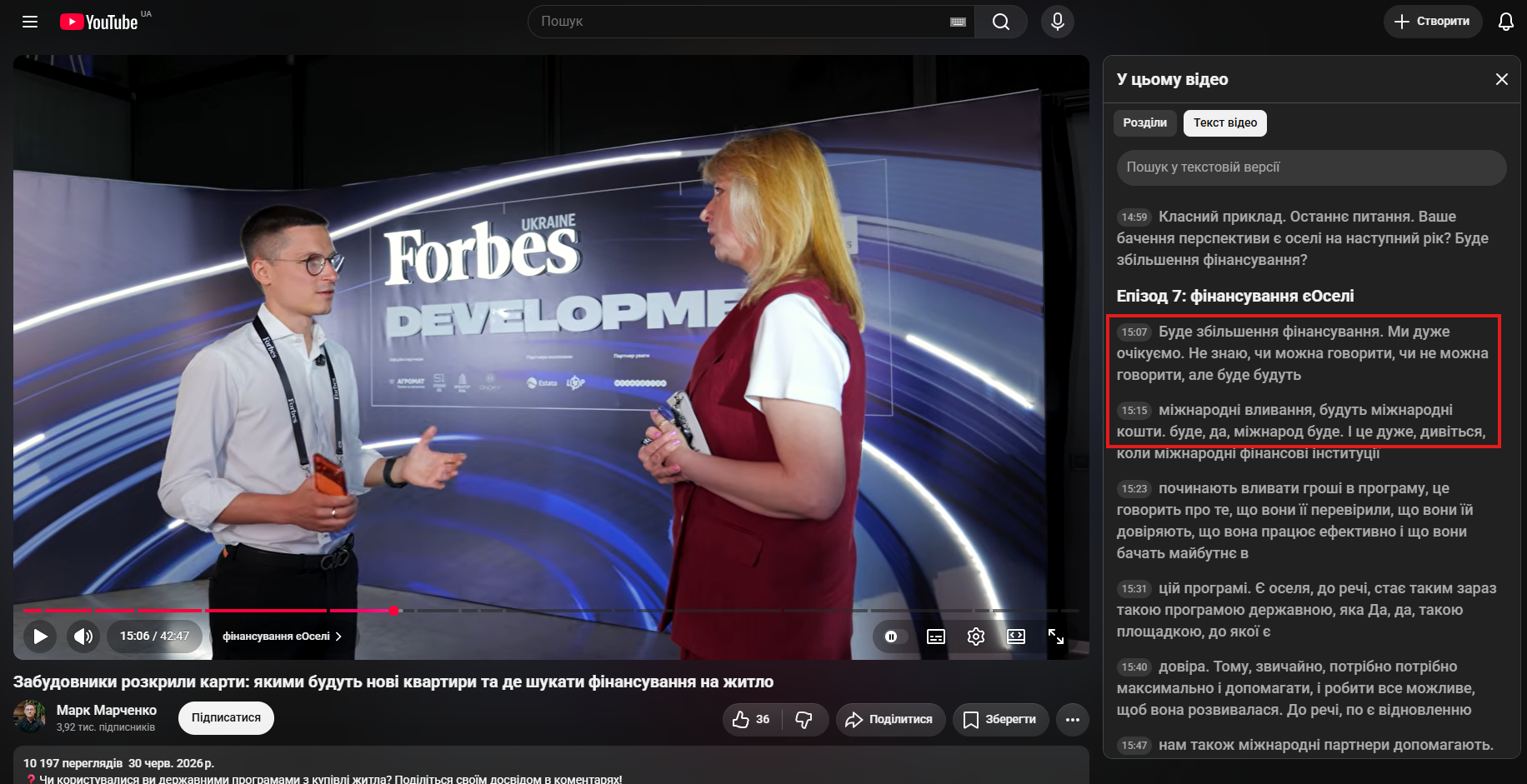Click the '3,92 тис. підписників' count
This screenshot has width=1527, height=784.
click(106, 727)
